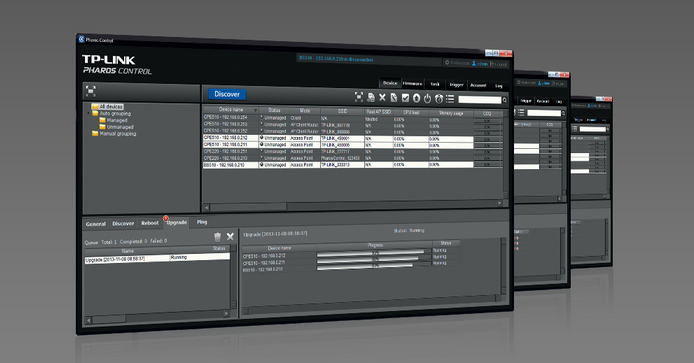Toggle the checkmark select icon in the toolbar
The image size is (694, 363).
coord(405,98)
